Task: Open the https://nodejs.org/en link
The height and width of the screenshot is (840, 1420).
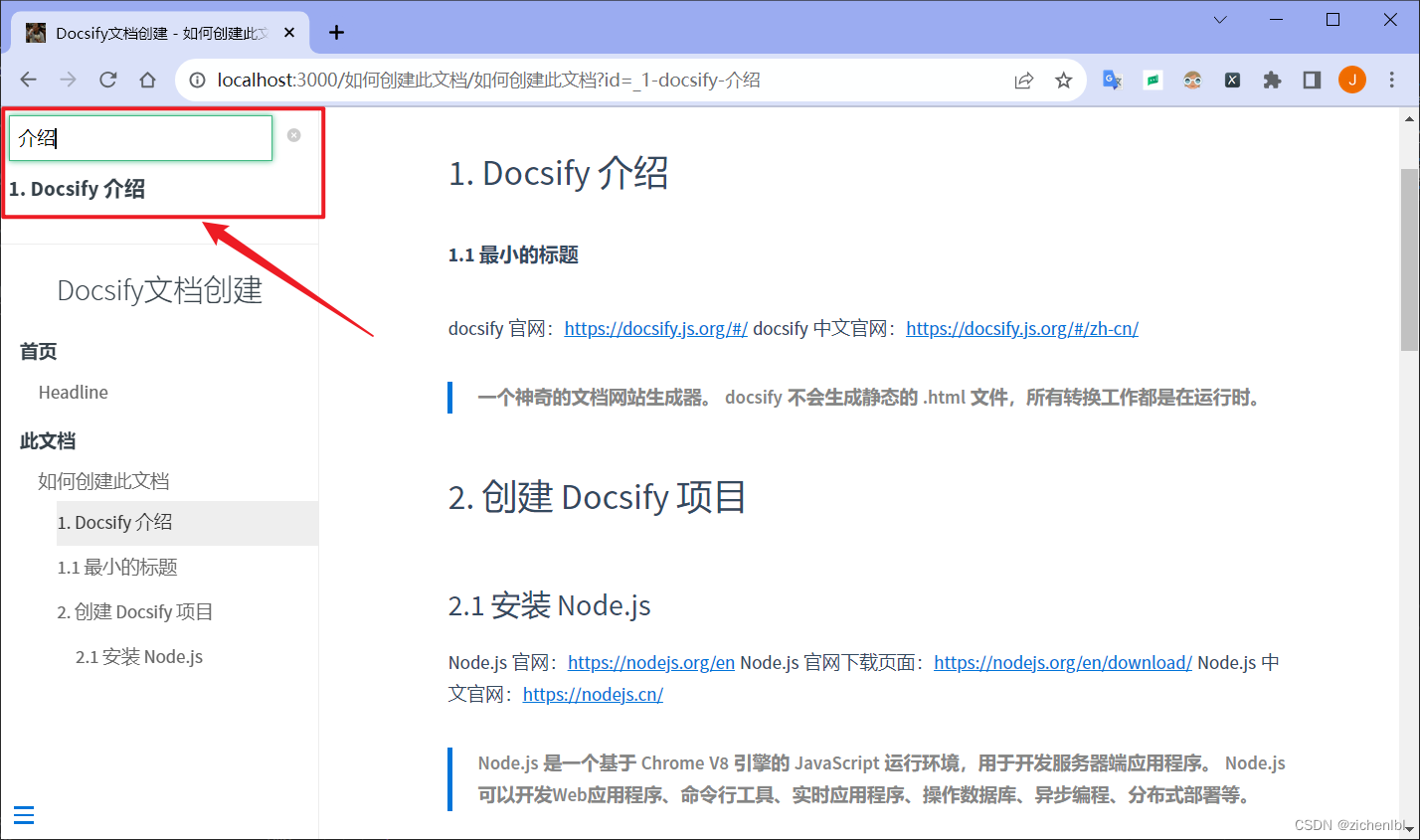Action: (651, 663)
